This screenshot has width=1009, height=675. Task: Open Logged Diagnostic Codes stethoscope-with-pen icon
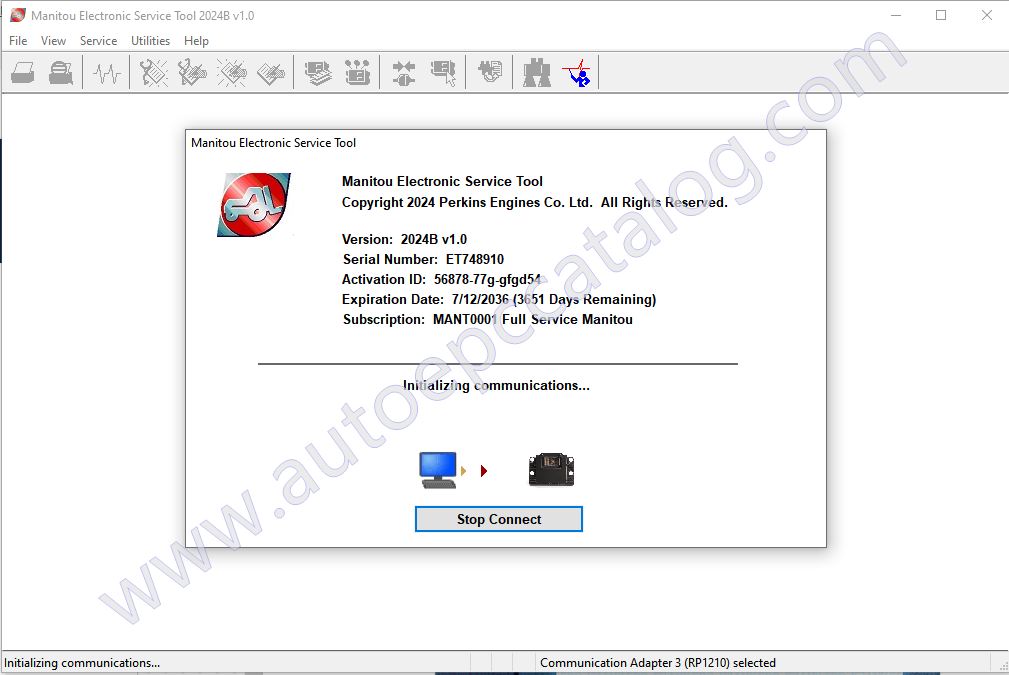coord(192,73)
